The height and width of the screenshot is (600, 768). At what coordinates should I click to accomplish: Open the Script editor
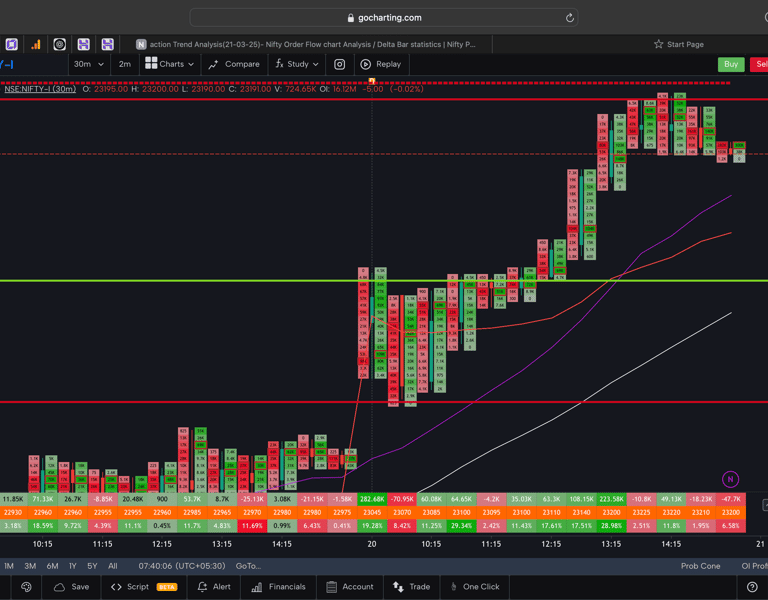[x=131, y=587]
